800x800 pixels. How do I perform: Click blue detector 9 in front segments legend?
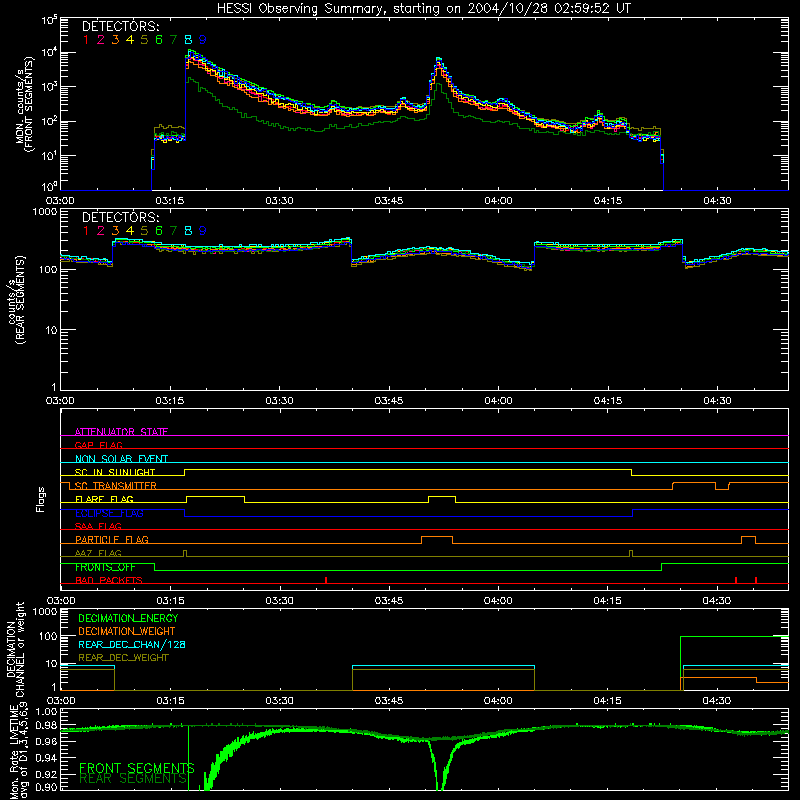tap(203, 40)
